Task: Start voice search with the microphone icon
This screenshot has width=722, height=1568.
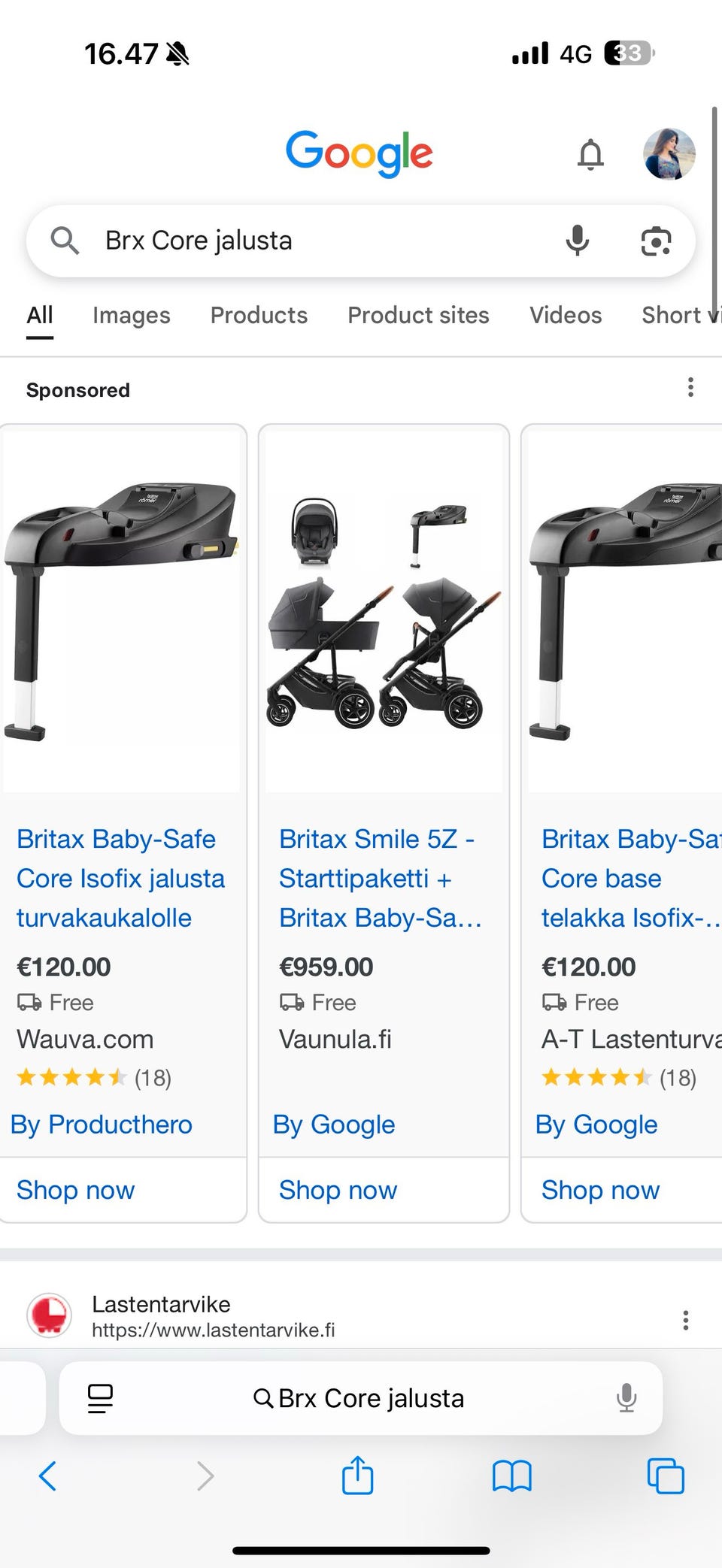Action: (577, 241)
